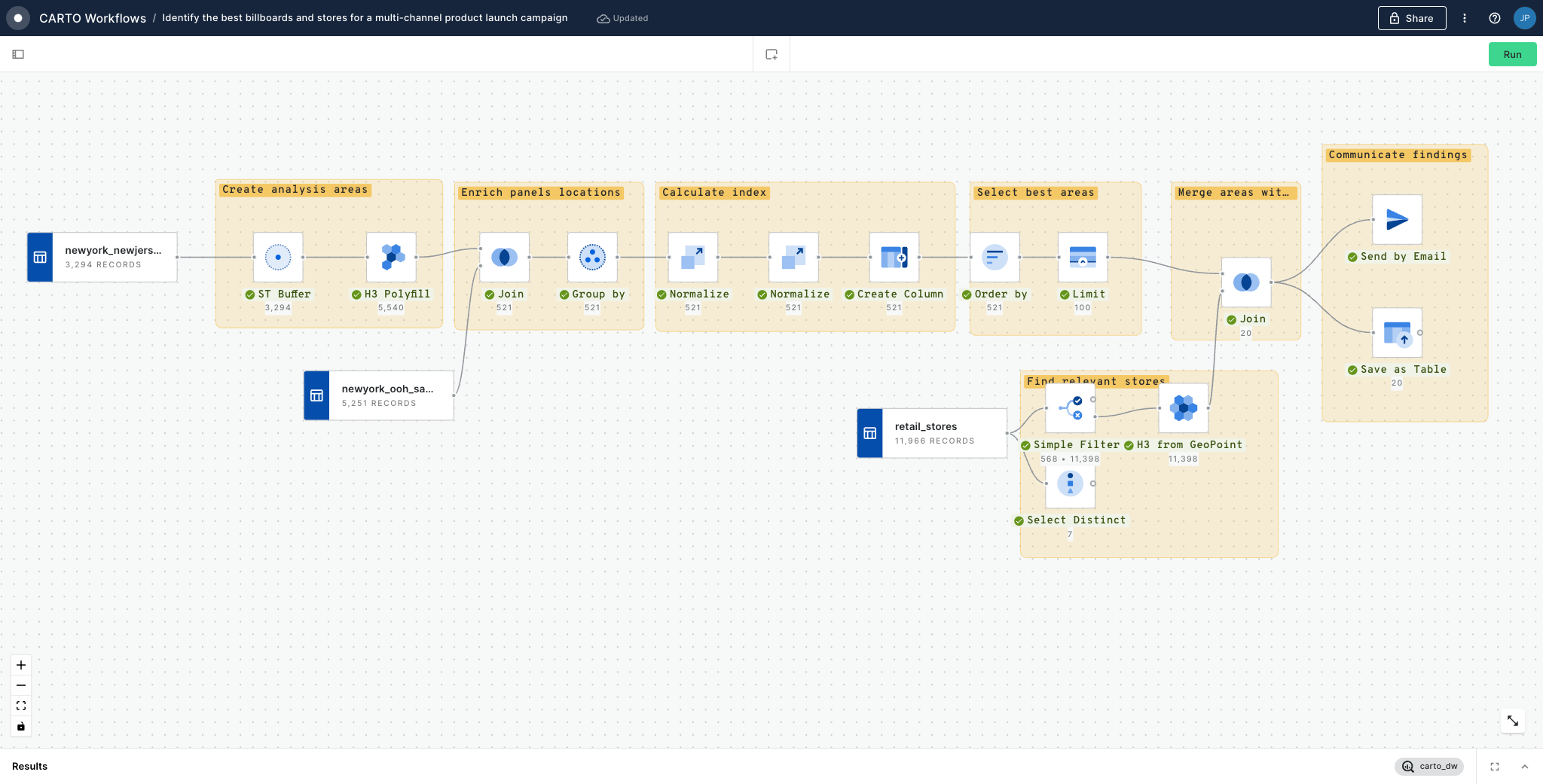Viewport: 1543px width, 784px height.
Task: Click the Create Column node icon
Action: pyautogui.click(x=894, y=258)
